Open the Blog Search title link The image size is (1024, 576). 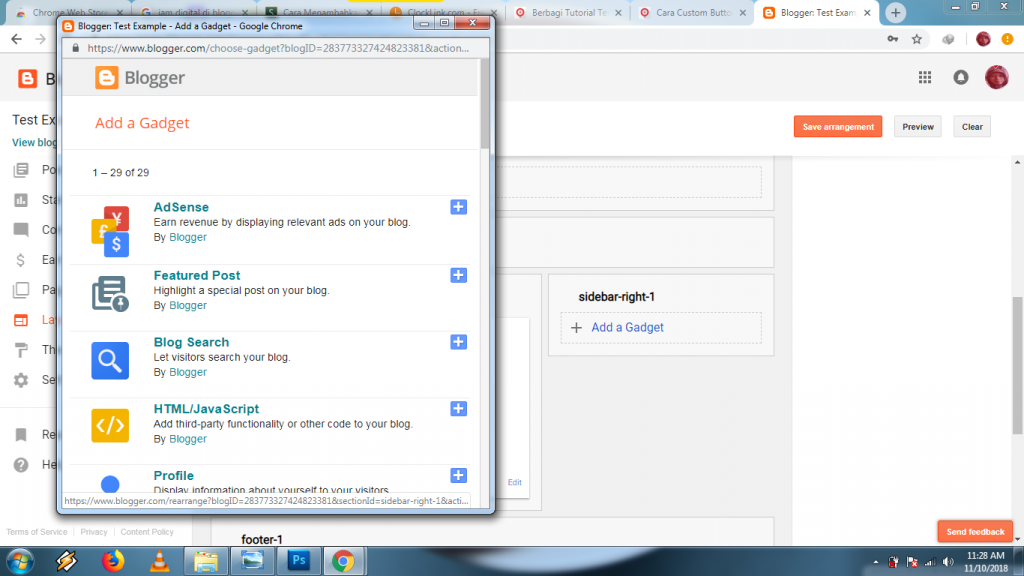tap(191, 342)
